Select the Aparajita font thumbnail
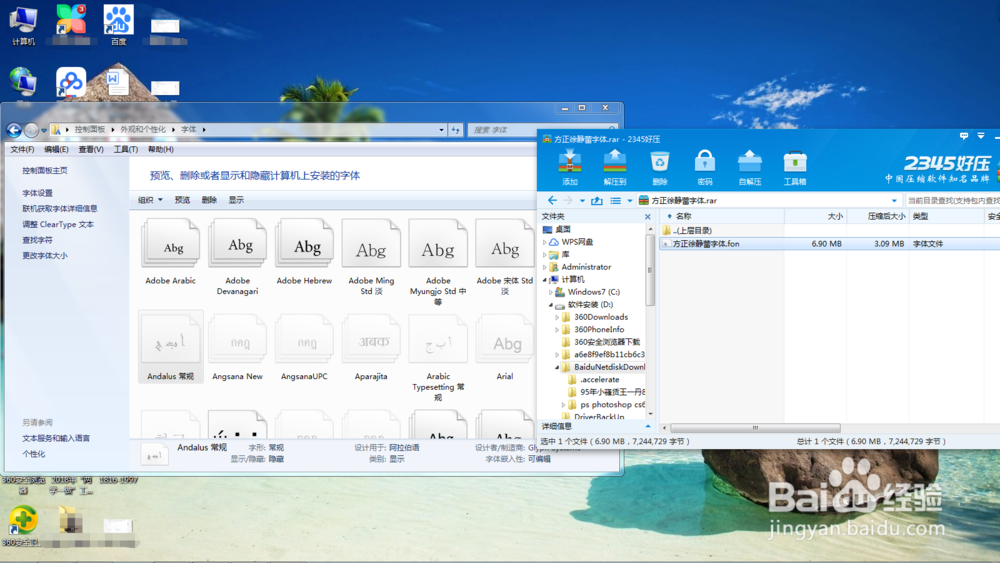 [371, 341]
